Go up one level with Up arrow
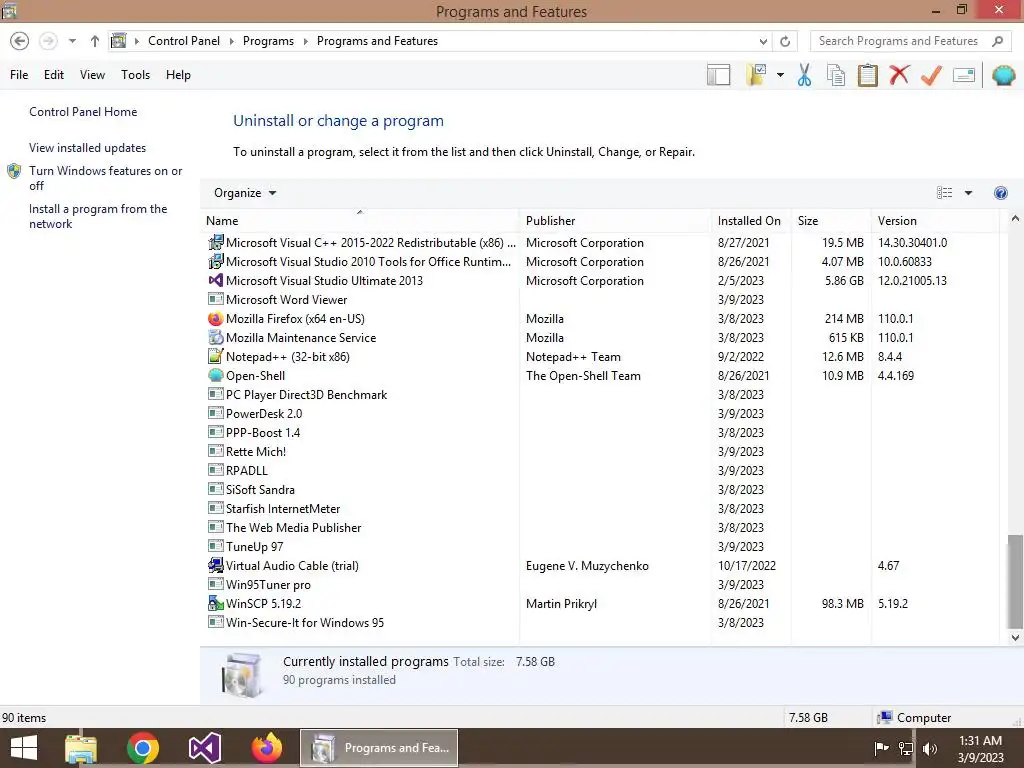This screenshot has height=768, width=1024. coord(95,41)
